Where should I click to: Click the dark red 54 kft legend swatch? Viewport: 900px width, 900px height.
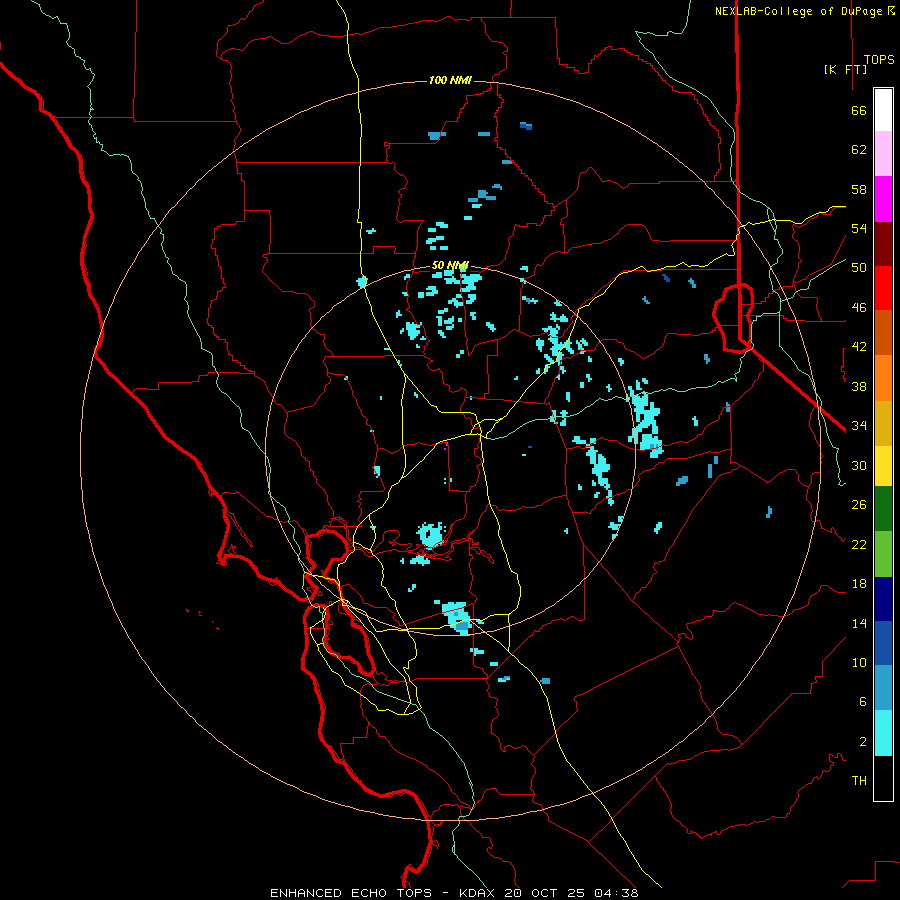[883, 243]
